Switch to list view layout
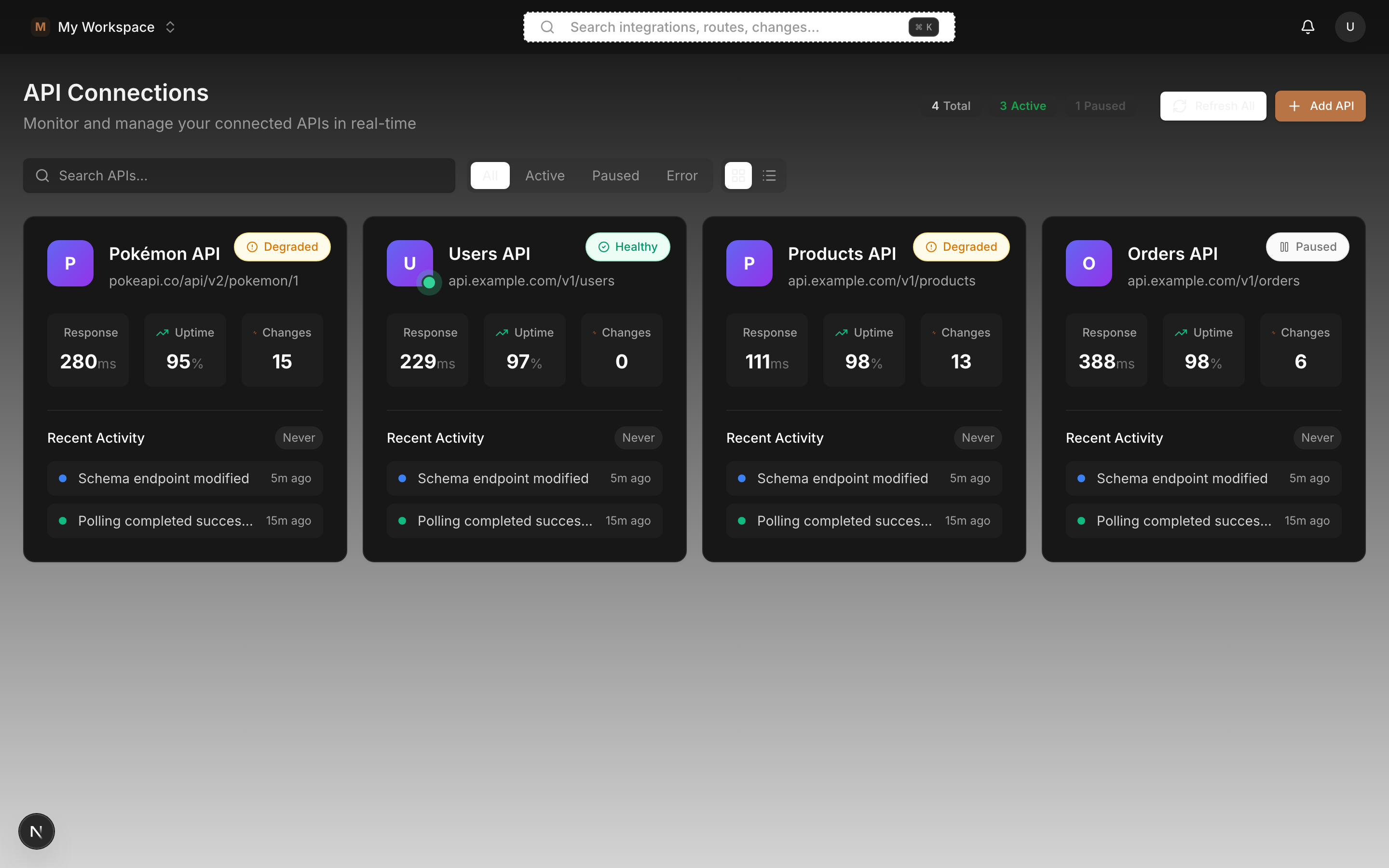This screenshot has height=868, width=1389. tap(769, 175)
